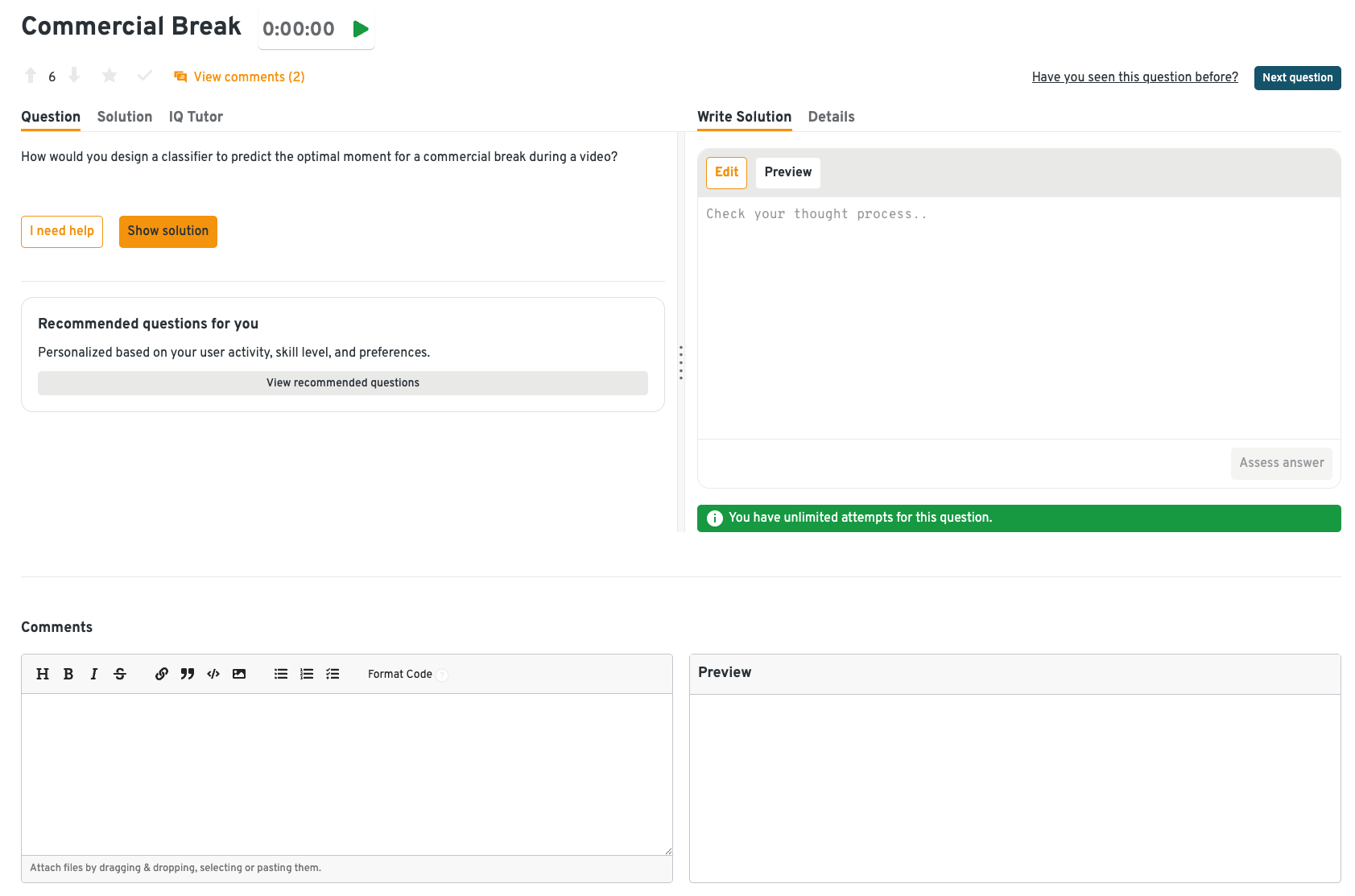Bookmark question with the star icon
Viewport: 1355px width, 896px height.
(109, 76)
